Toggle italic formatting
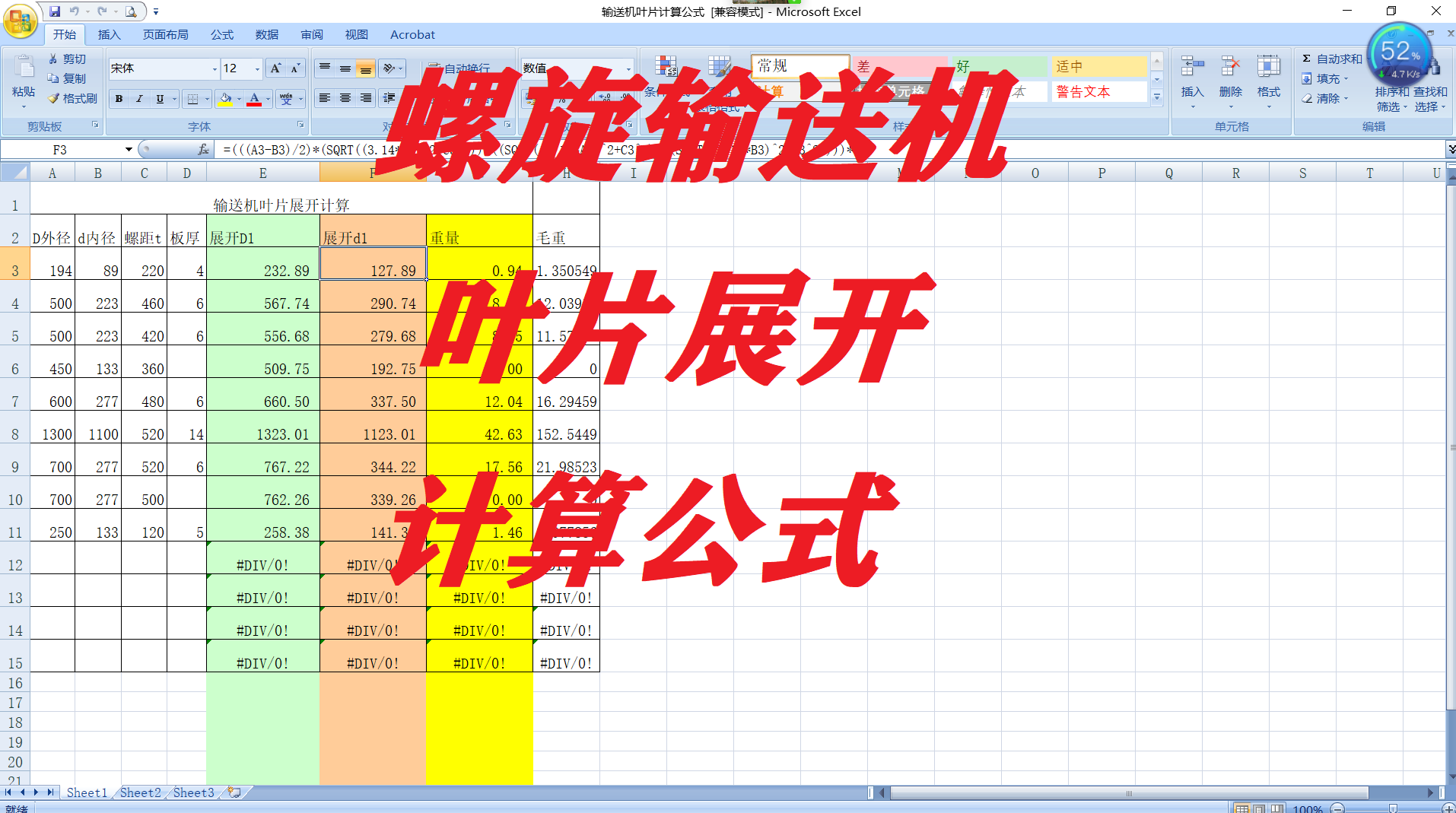The width and height of the screenshot is (1456, 813). [139, 98]
